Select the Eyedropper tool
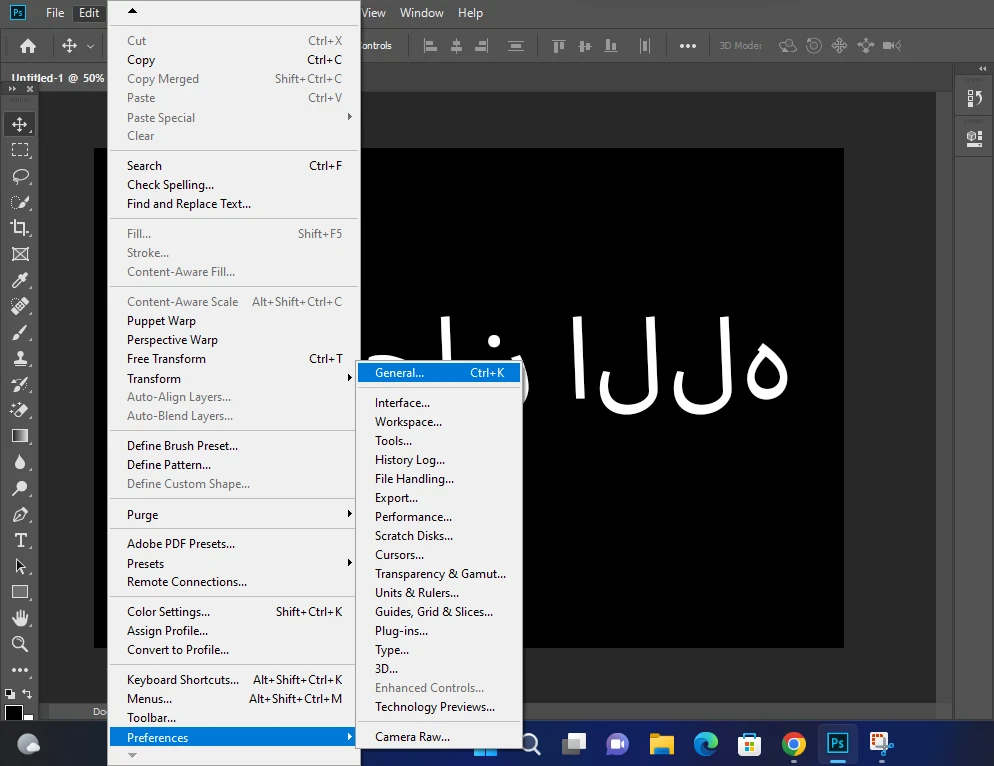 click(x=20, y=280)
